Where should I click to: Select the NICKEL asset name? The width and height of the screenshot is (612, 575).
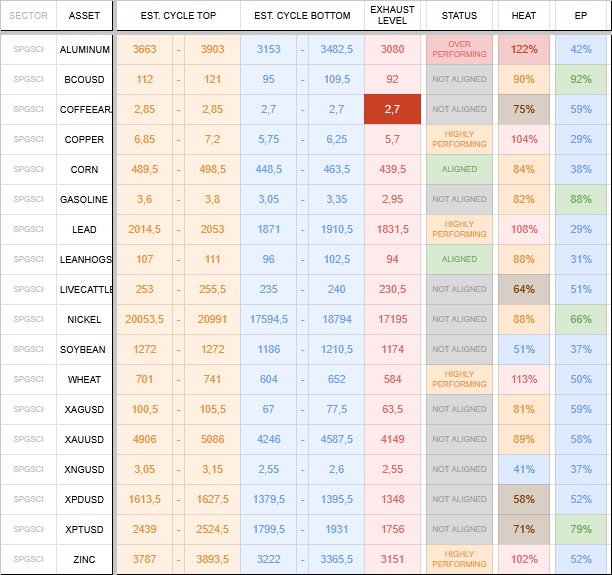[84, 319]
